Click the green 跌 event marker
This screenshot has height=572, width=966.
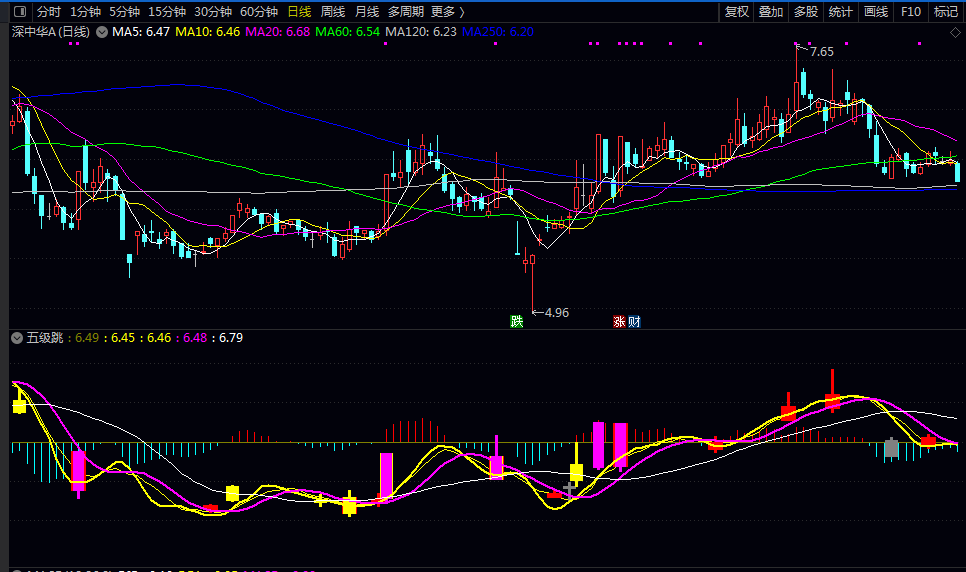516,321
